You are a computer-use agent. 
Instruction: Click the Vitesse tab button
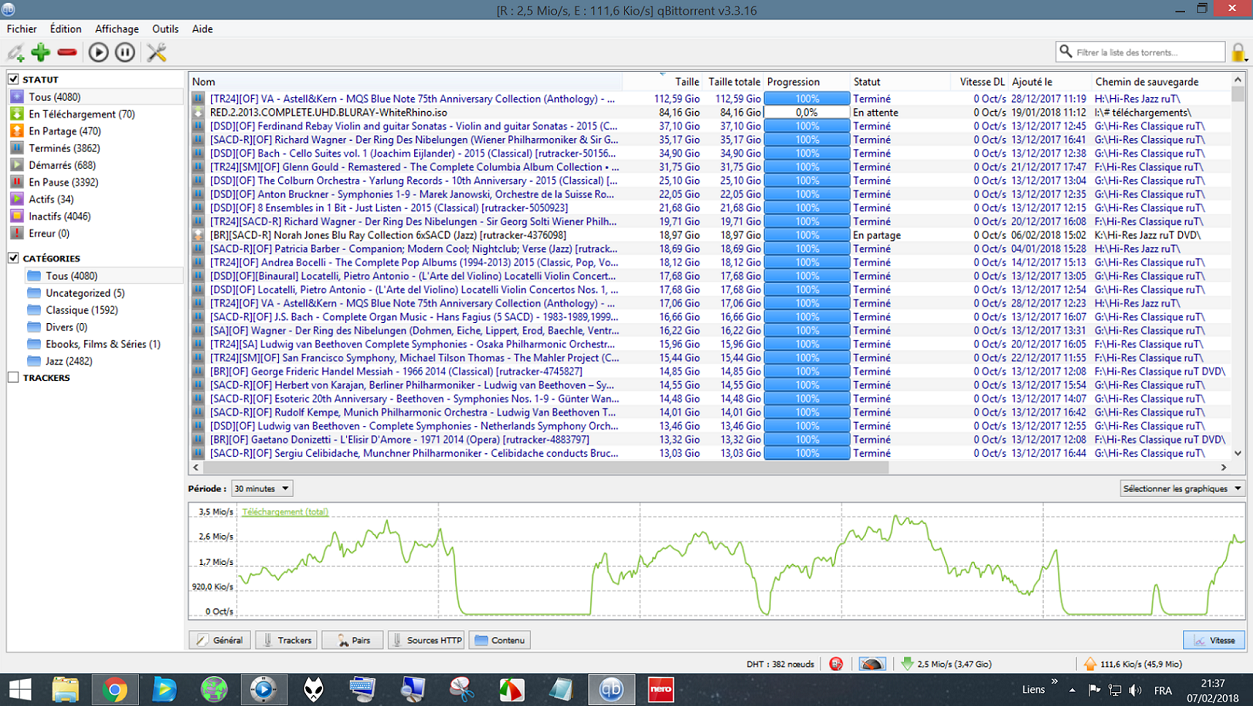point(1214,640)
